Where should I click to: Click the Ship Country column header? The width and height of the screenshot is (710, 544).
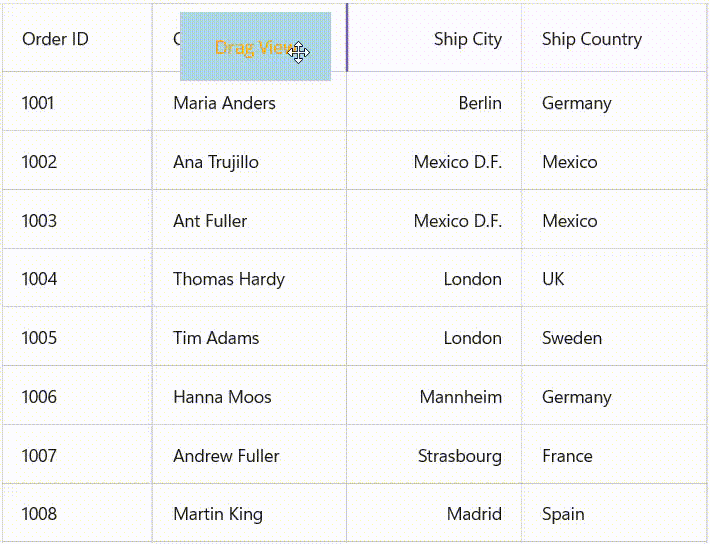pyautogui.click(x=591, y=39)
